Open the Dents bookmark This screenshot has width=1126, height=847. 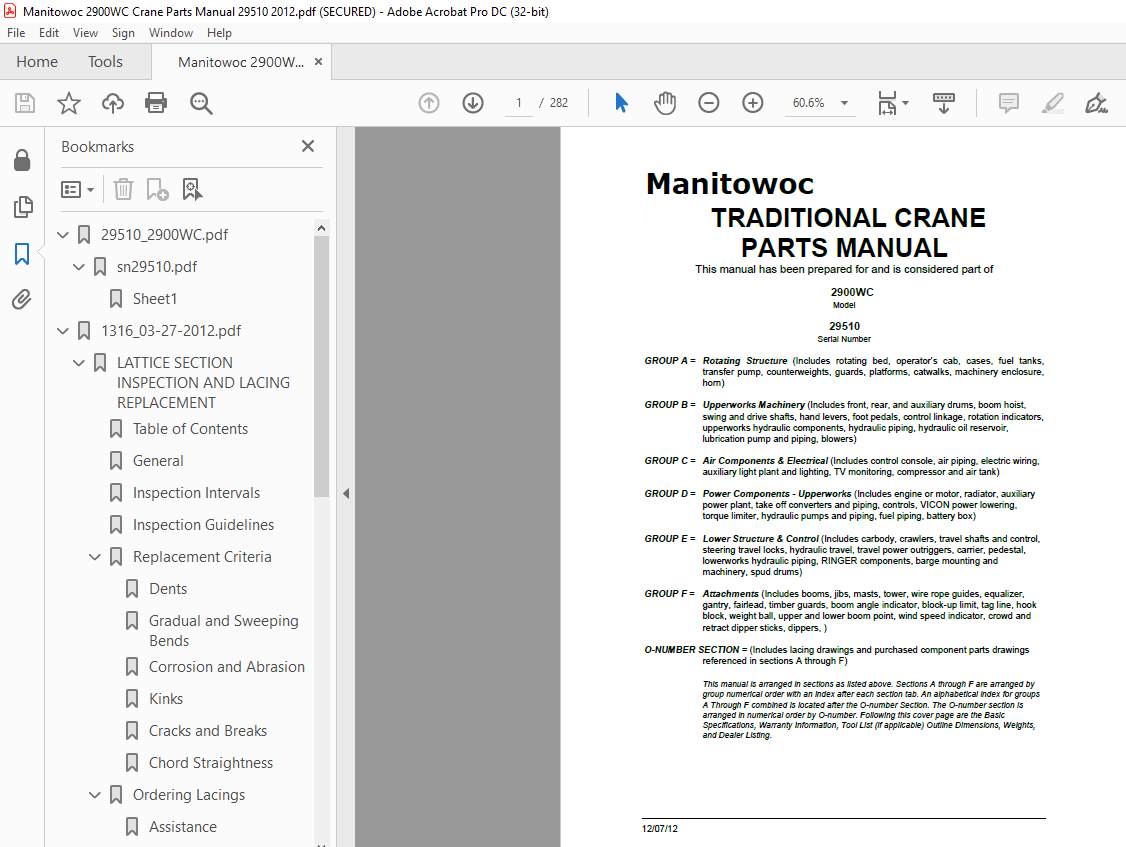[167, 589]
